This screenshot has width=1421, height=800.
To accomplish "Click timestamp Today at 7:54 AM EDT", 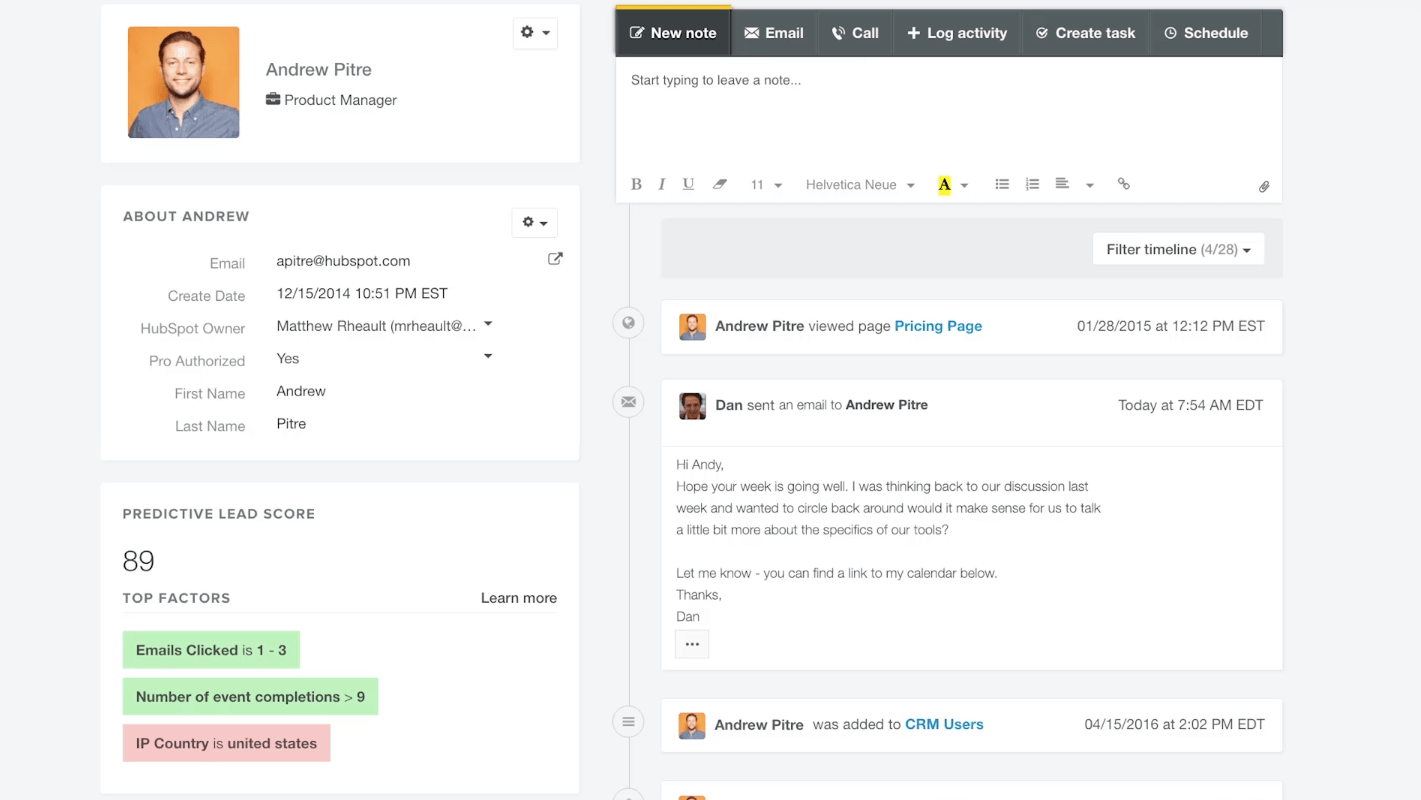I will tap(1191, 405).
